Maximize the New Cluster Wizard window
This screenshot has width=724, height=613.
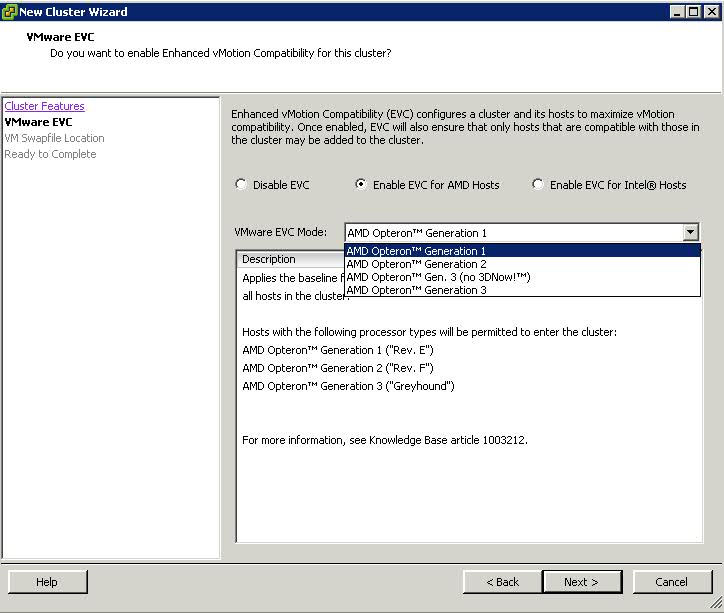coord(694,12)
